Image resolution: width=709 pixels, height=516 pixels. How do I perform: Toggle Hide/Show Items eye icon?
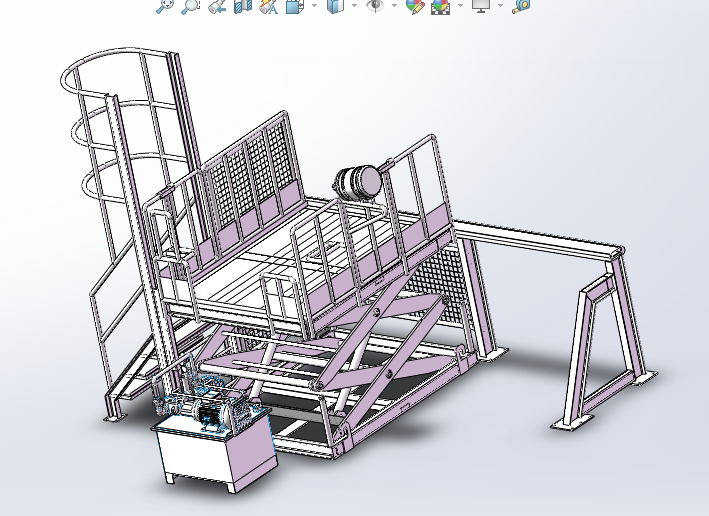point(375,6)
